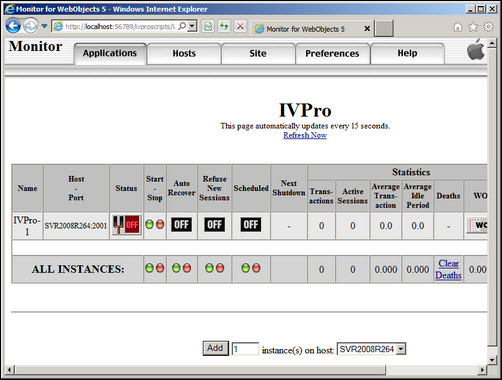This screenshot has height=380, width=502.
Task: Switch to the Site tab
Action: (258, 53)
